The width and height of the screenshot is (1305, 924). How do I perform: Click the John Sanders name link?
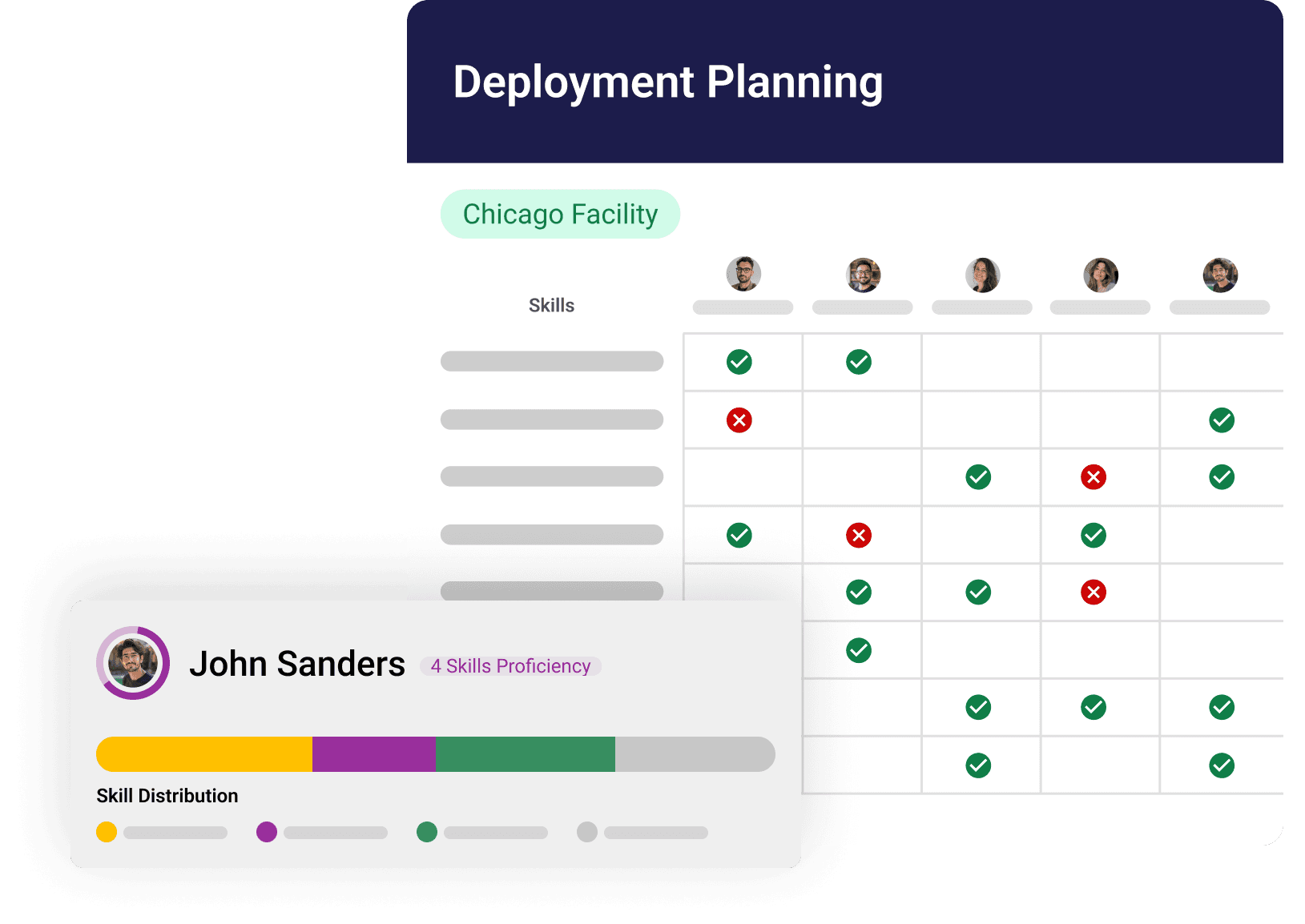(x=298, y=663)
